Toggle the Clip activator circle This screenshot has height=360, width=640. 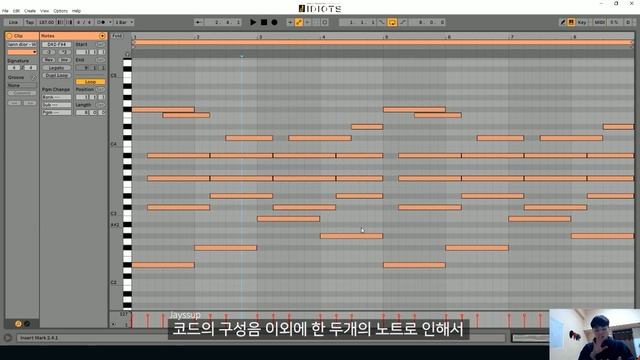pyautogui.click(x=9, y=36)
